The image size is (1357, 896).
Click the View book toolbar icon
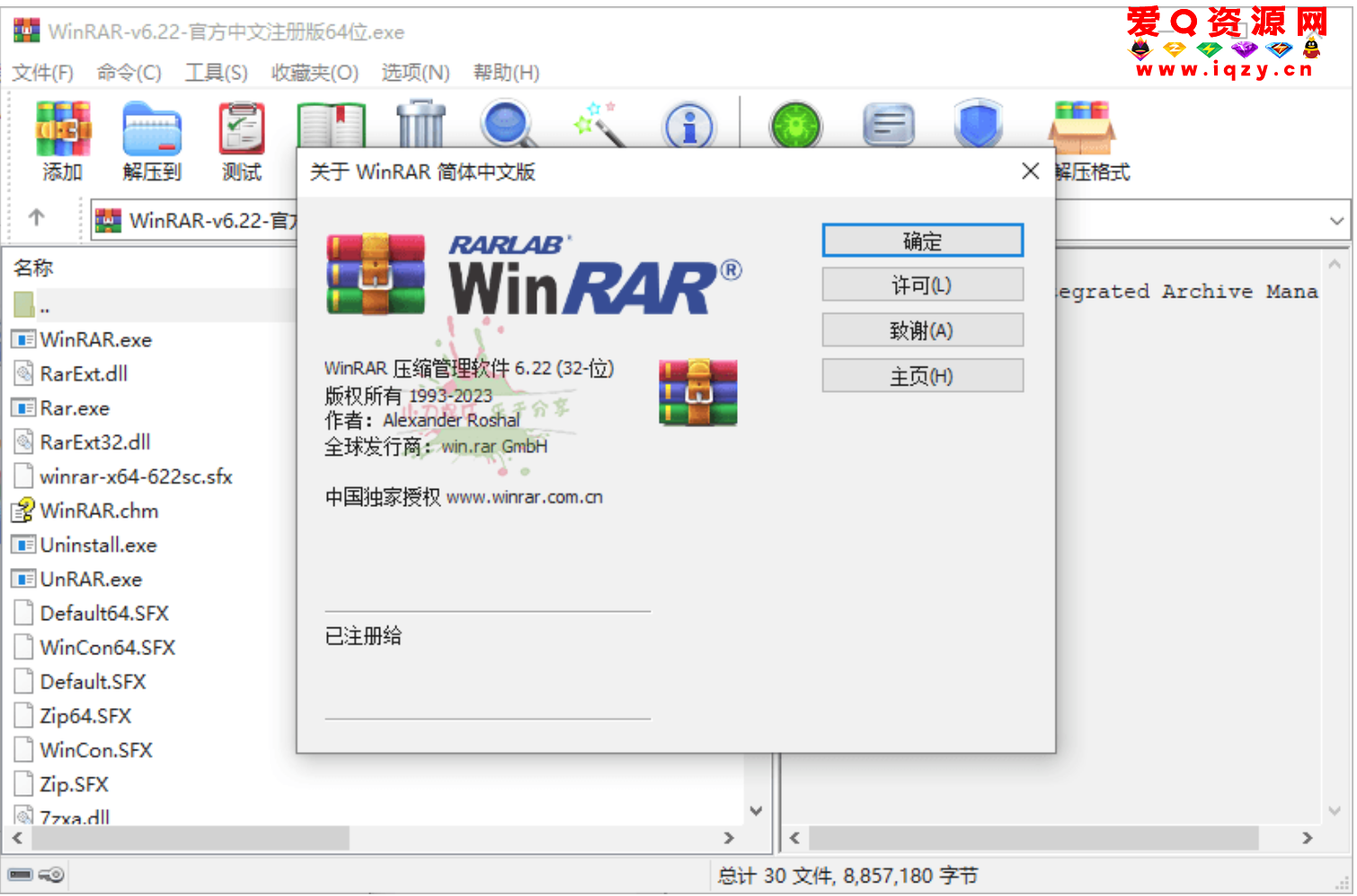332,126
